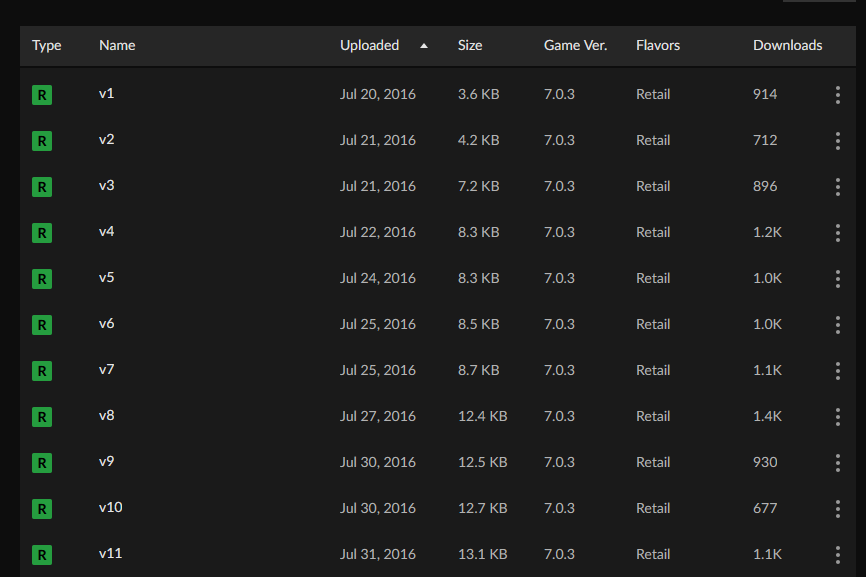Viewport: 866px width, 577px height.
Task: Select the 7.2 KB size cell
Action: (x=478, y=186)
